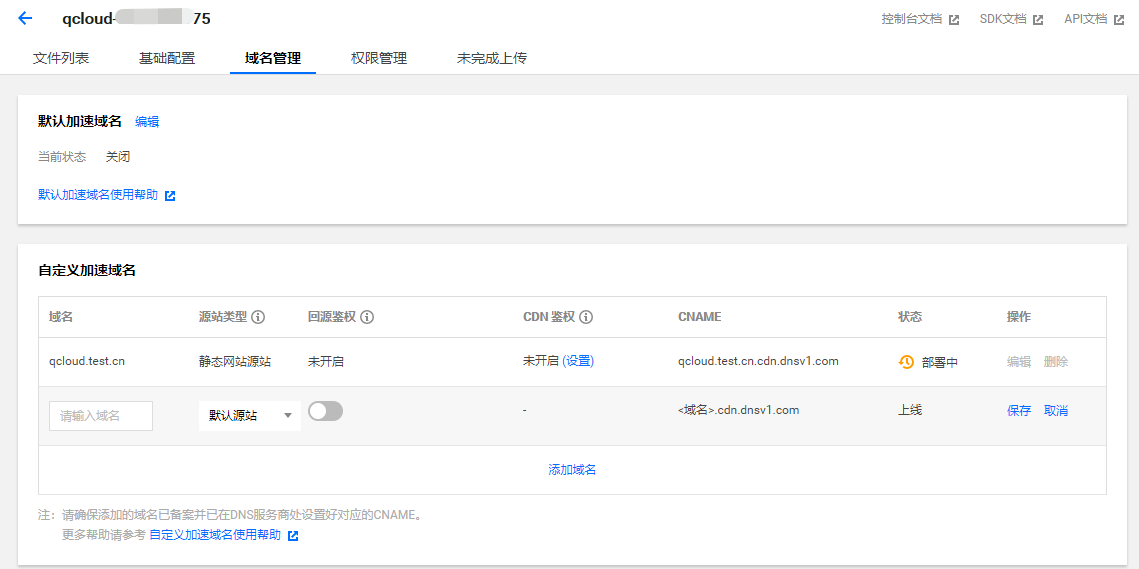The width and height of the screenshot is (1139, 569).
Task: Enable the 回源鉴权 toggle switch
Action: pos(325,411)
